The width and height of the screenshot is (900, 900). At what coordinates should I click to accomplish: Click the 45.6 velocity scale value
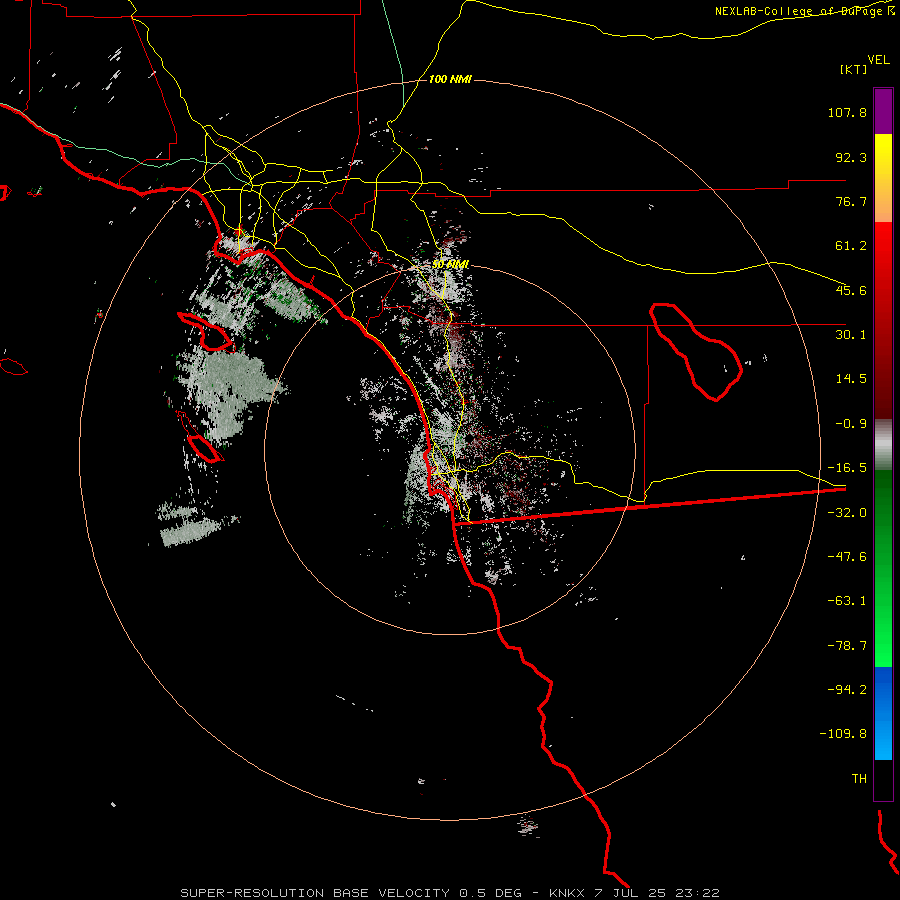(x=851, y=290)
